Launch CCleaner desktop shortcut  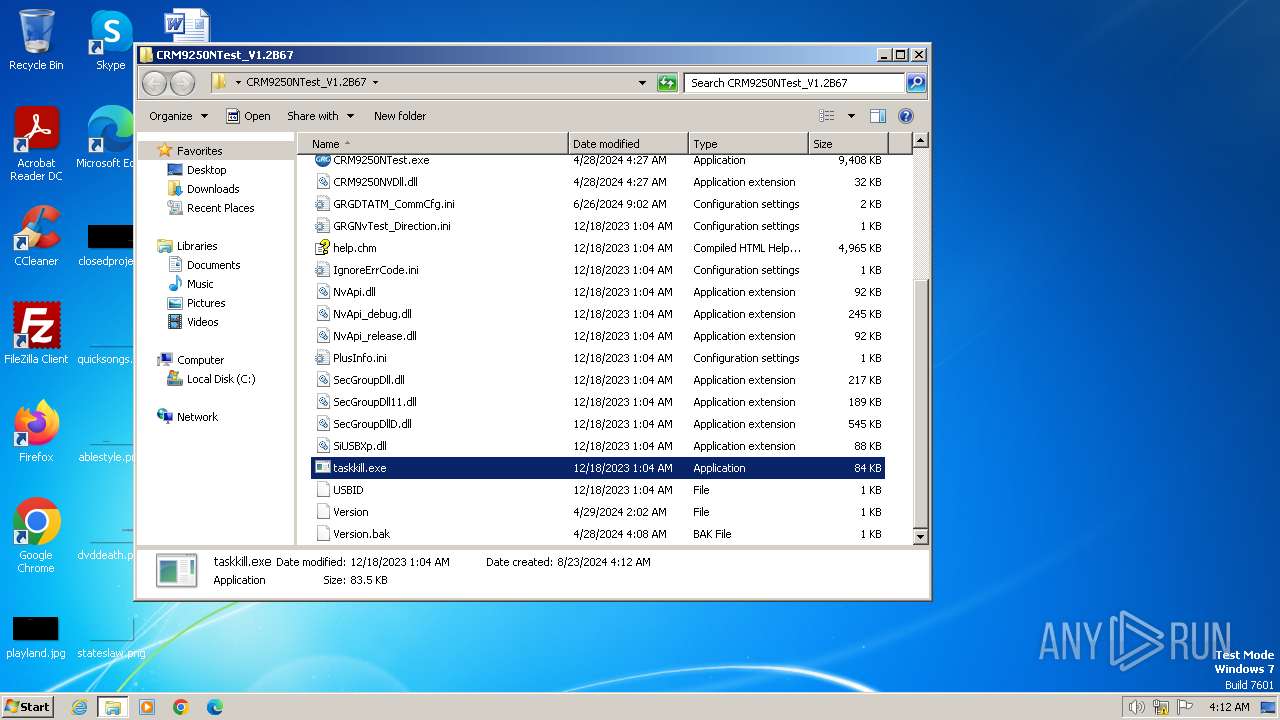coord(36,236)
